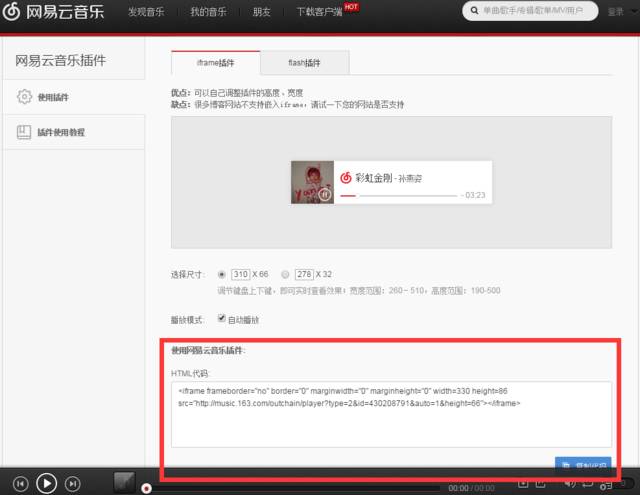Click the bottom player's progress handle

click(147, 488)
